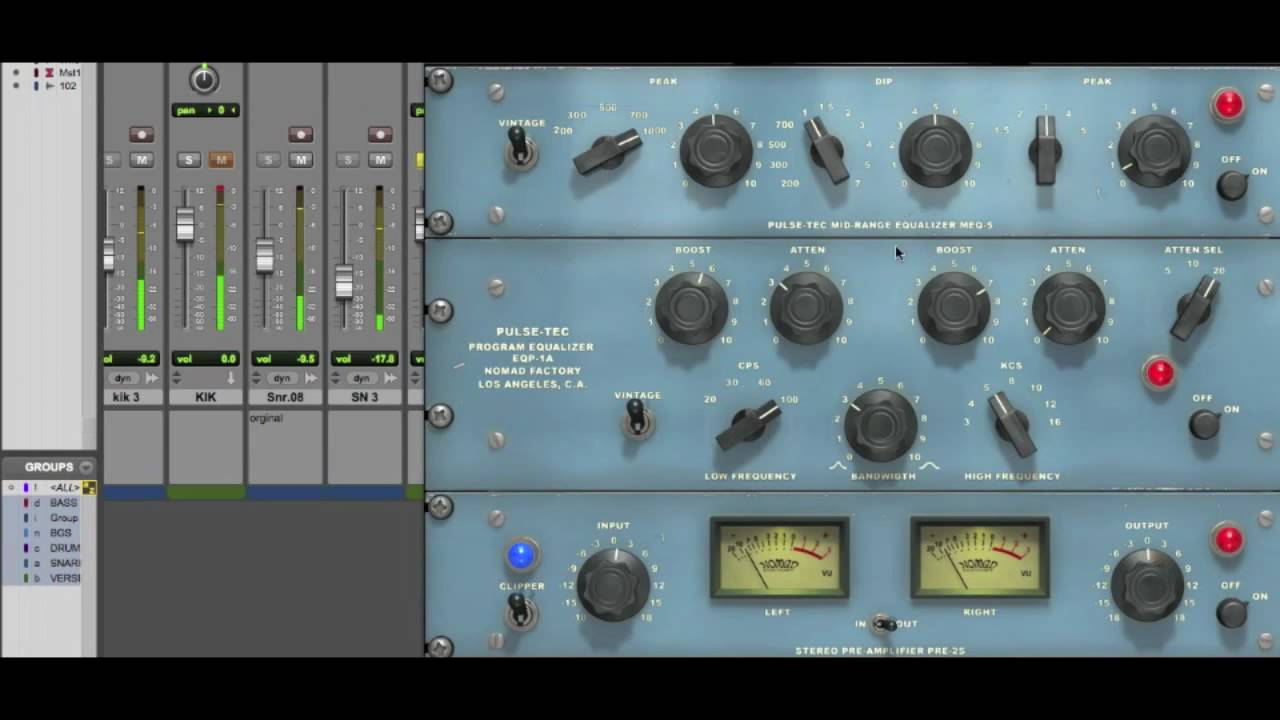The image size is (1280, 720).
Task: Open the Groups panel dropdown menu
Action: pos(86,467)
